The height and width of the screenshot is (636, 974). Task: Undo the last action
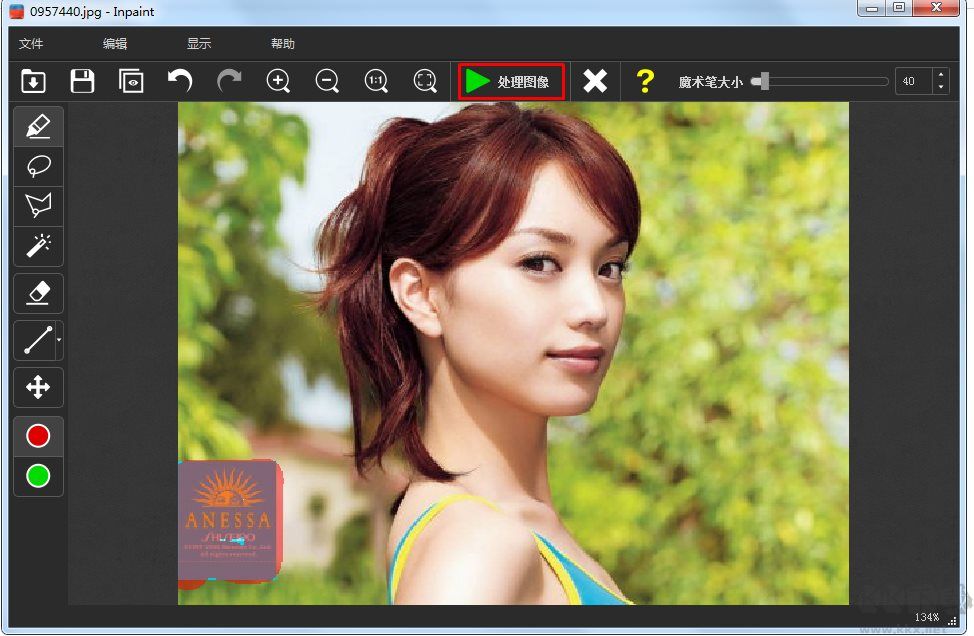180,81
